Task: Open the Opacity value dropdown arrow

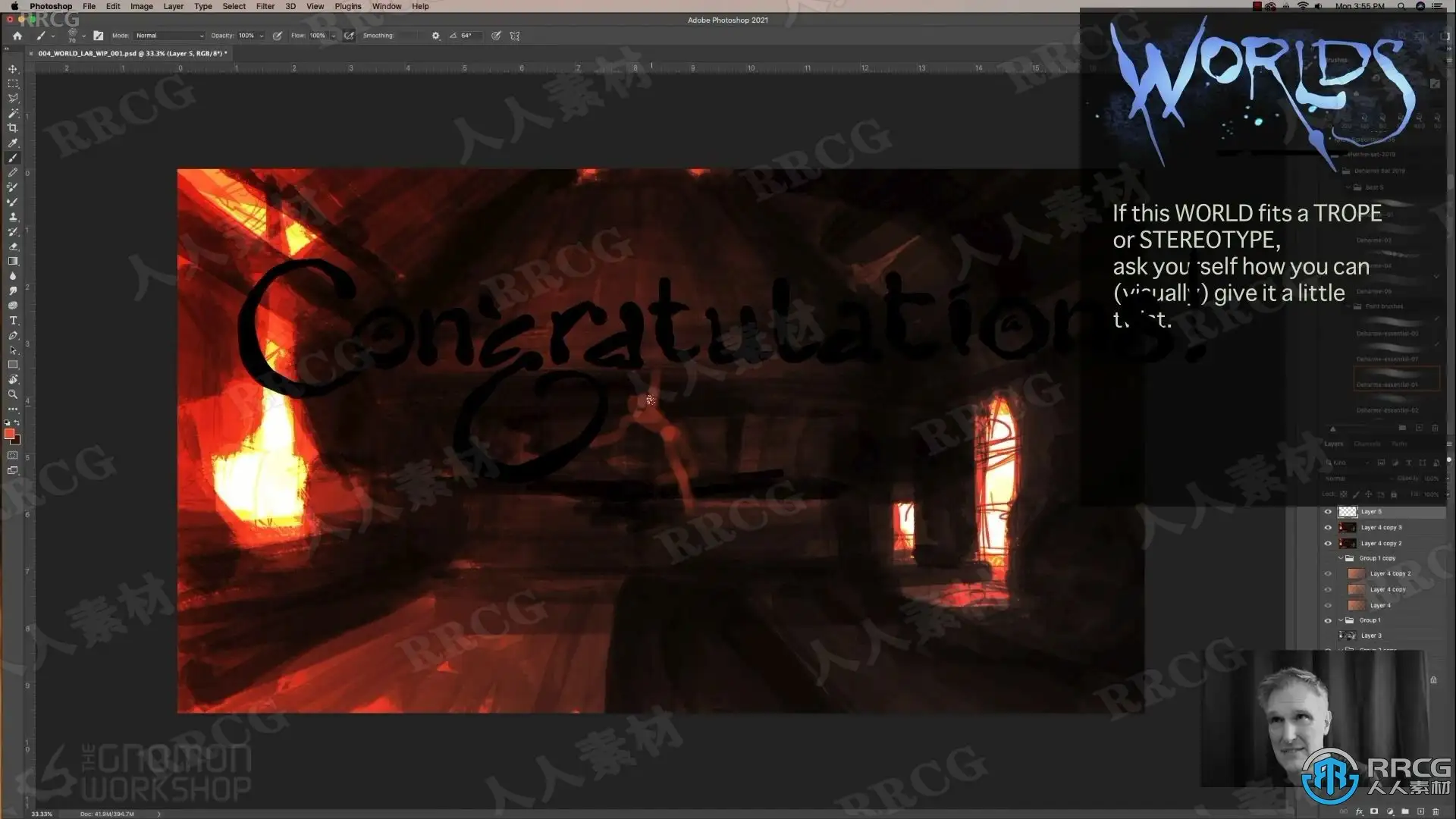Action: pos(262,36)
